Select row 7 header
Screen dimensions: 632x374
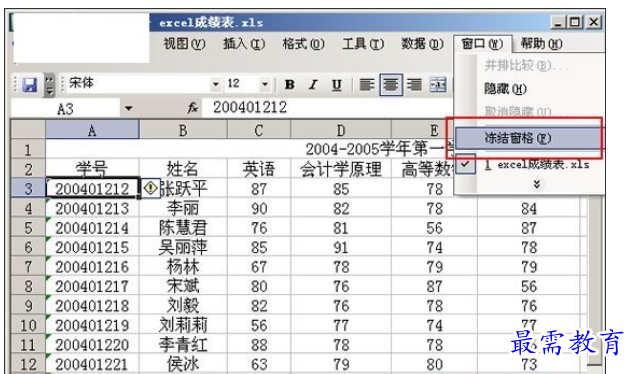click(x=28, y=266)
